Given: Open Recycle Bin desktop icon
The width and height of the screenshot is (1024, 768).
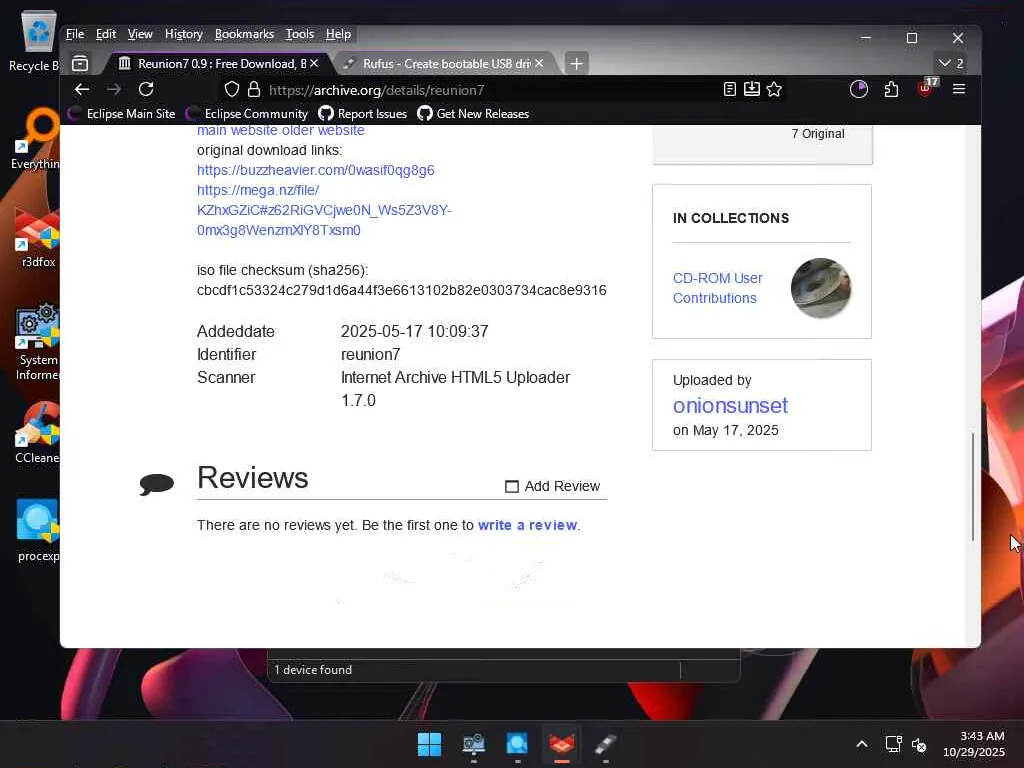Looking at the screenshot, I should [x=34, y=41].
